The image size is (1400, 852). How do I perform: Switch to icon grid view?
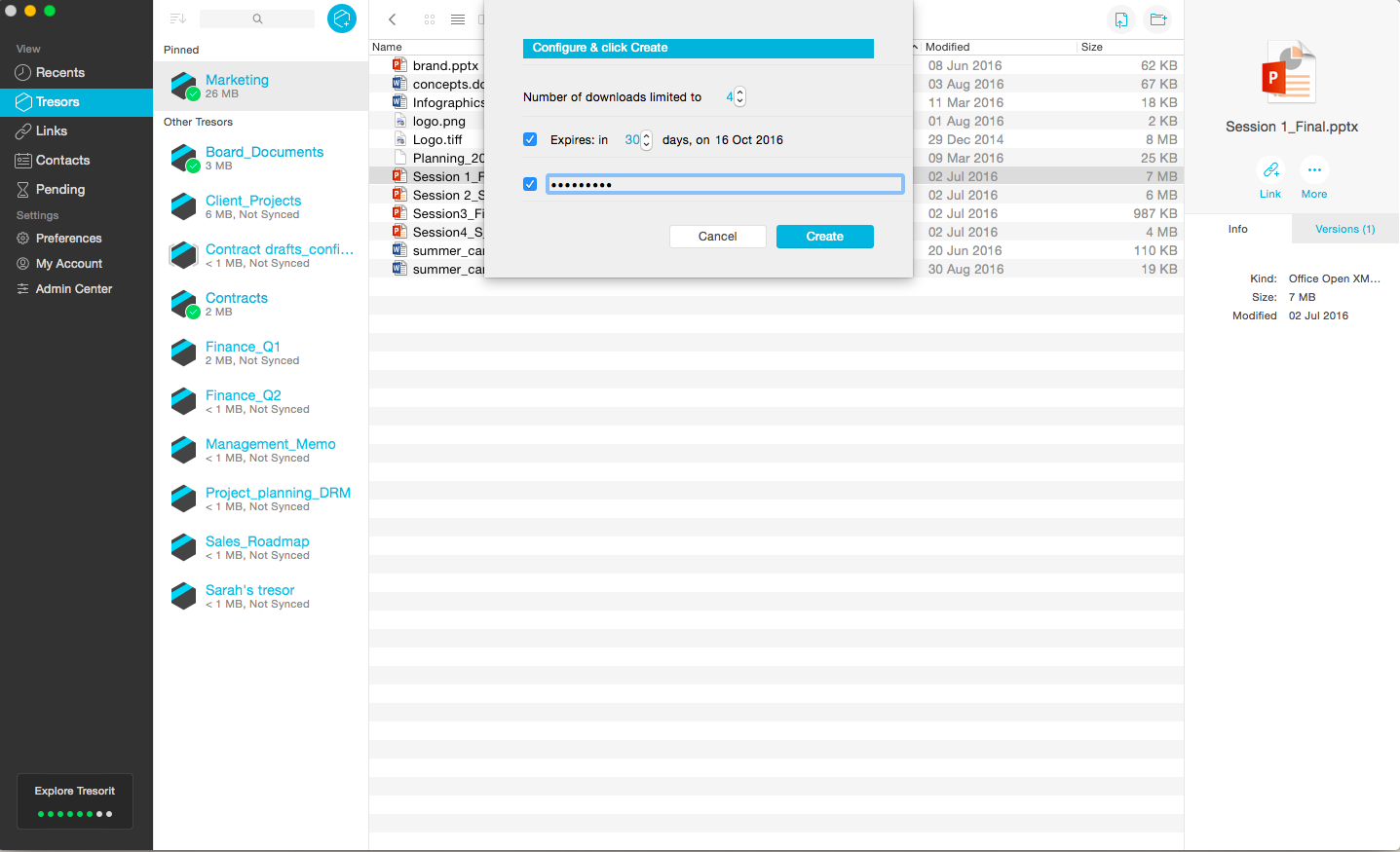[430, 19]
